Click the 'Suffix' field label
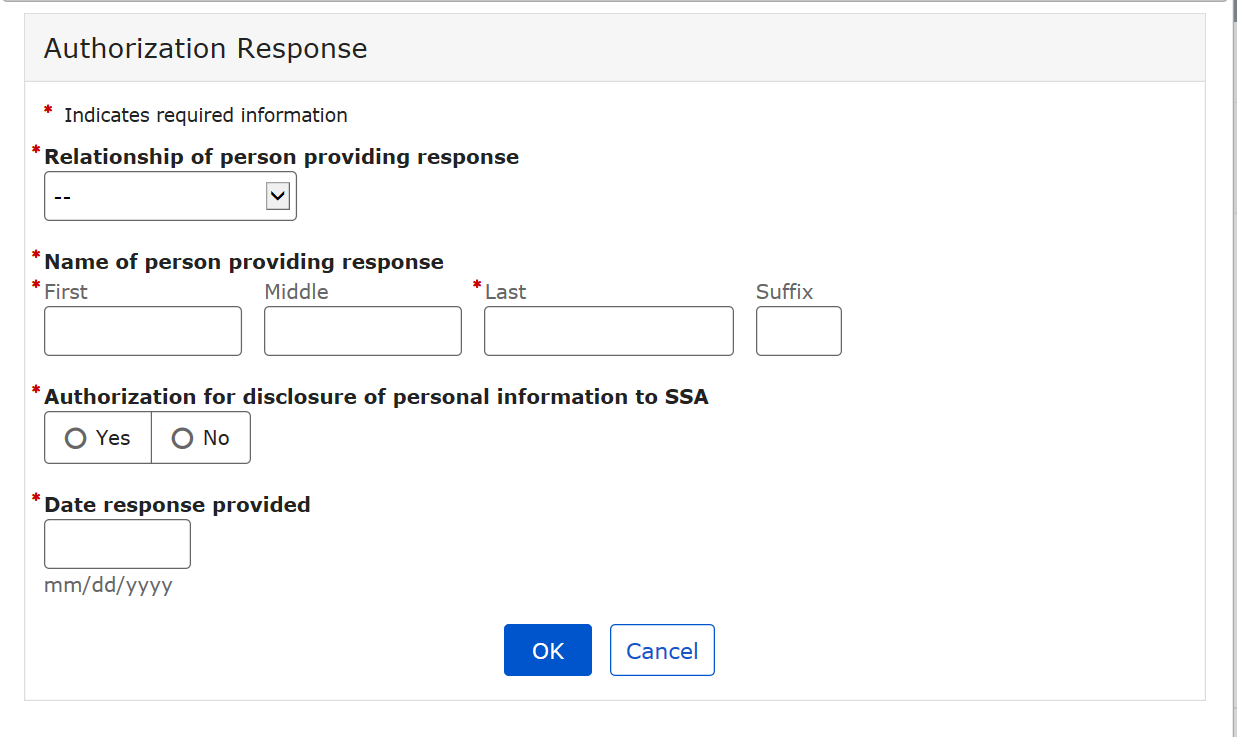The image size is (1237, 737). (x=784, y=292)
